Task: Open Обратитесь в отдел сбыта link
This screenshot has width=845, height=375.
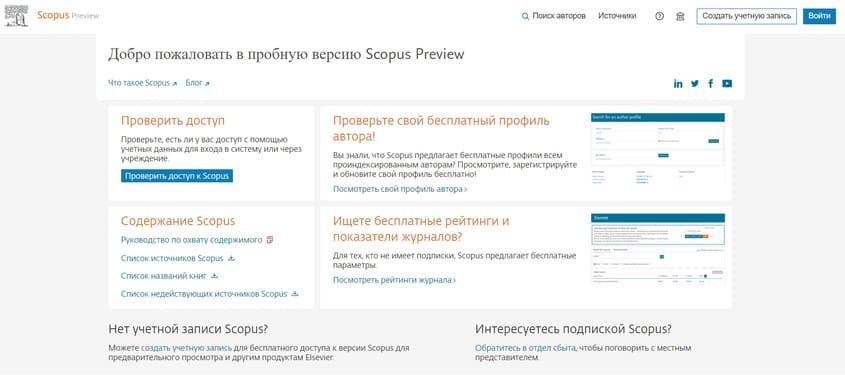Action: pyautogui.click(x=525, y=348)
